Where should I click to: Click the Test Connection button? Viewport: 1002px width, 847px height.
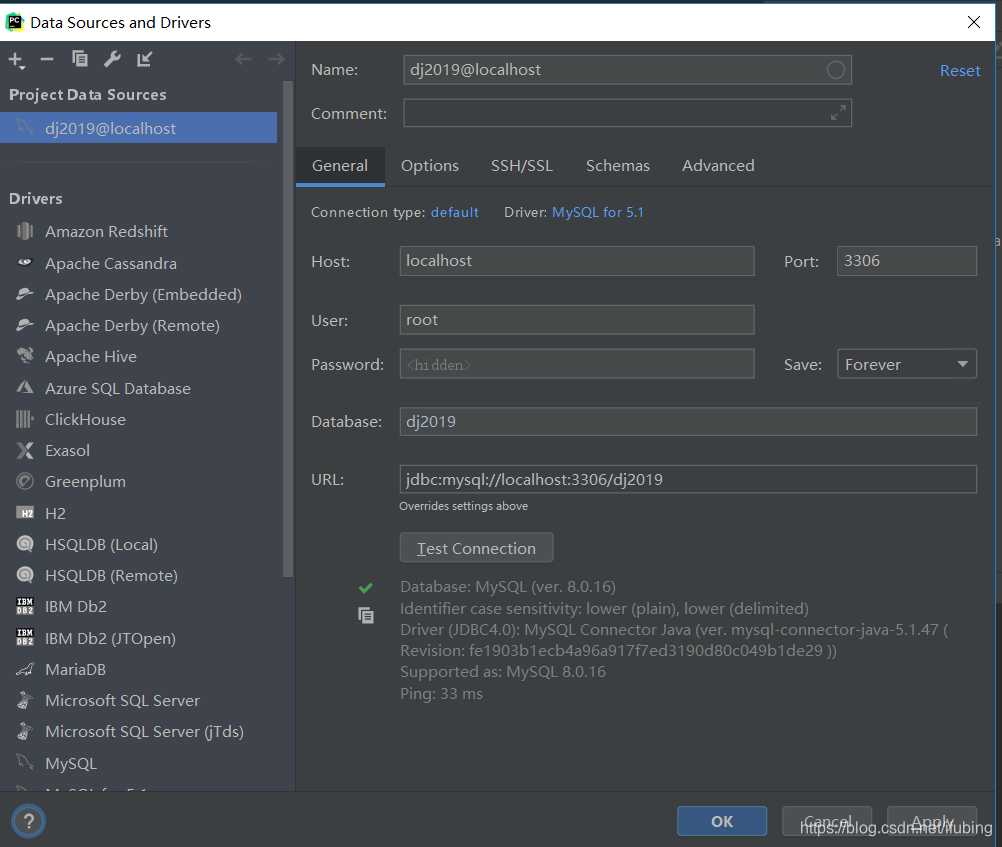tap(477, 548)
